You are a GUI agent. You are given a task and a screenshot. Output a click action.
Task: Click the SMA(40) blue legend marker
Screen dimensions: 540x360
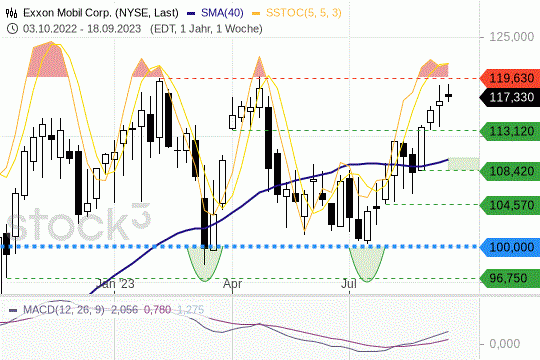[x=191, y=13]
